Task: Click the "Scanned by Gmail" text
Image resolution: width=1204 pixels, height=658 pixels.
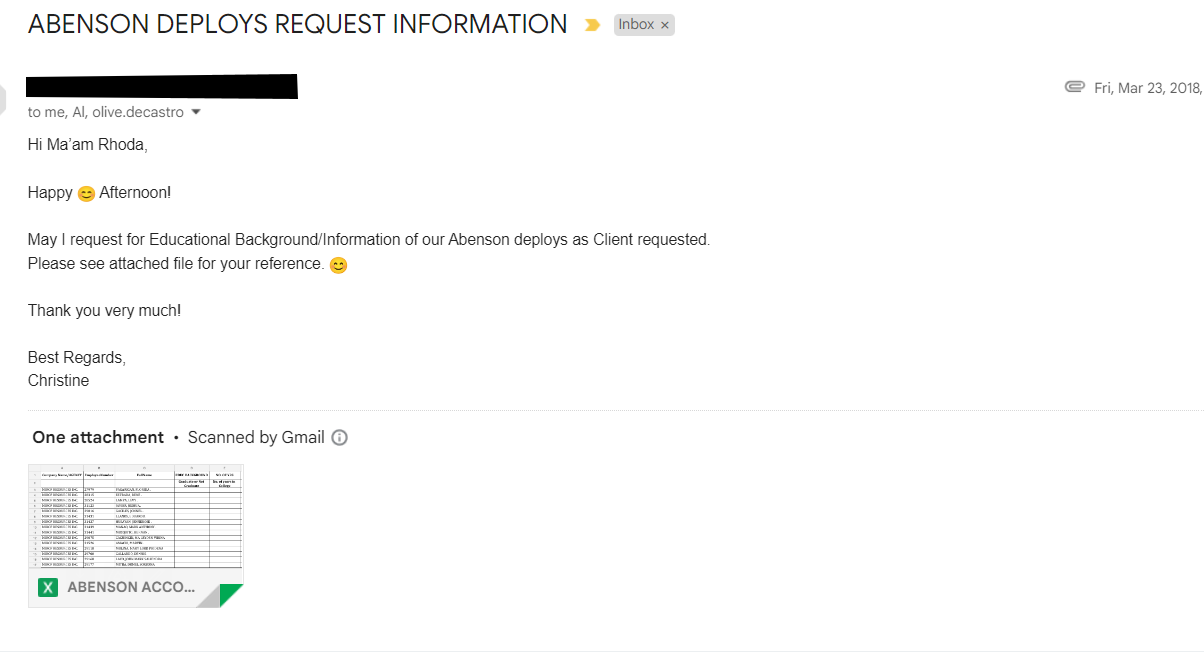Action: click(256, 437)
